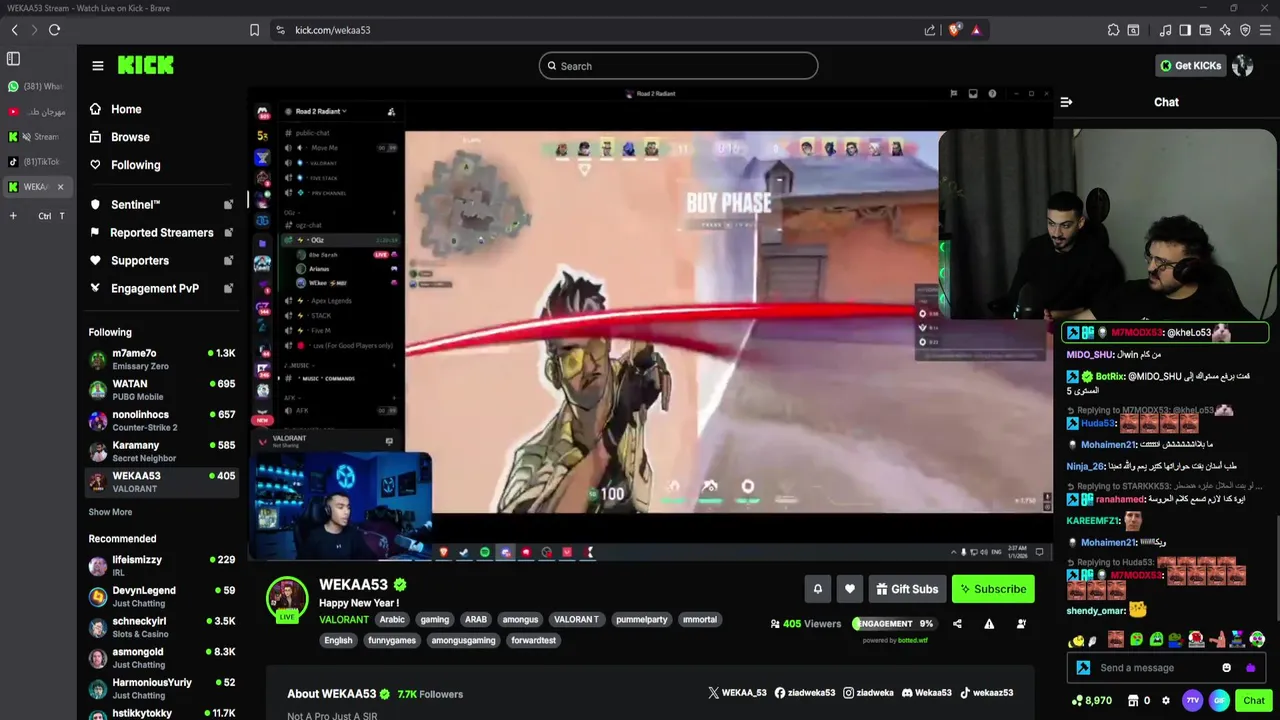Viewport: 1280px width, 720px height.
Task: Click the KICK logo
Action: tap(146, 66)
